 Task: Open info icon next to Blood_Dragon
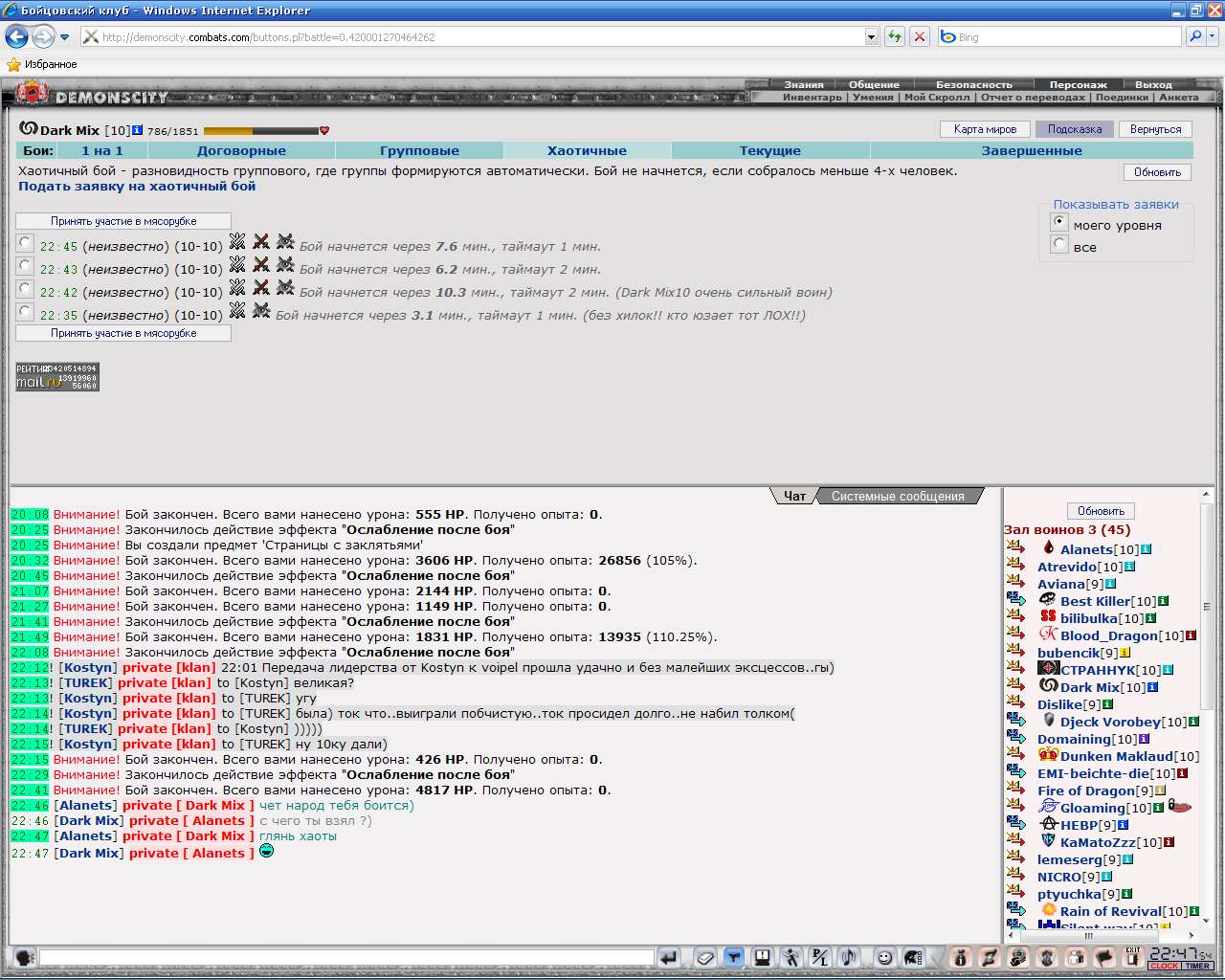1191,635
